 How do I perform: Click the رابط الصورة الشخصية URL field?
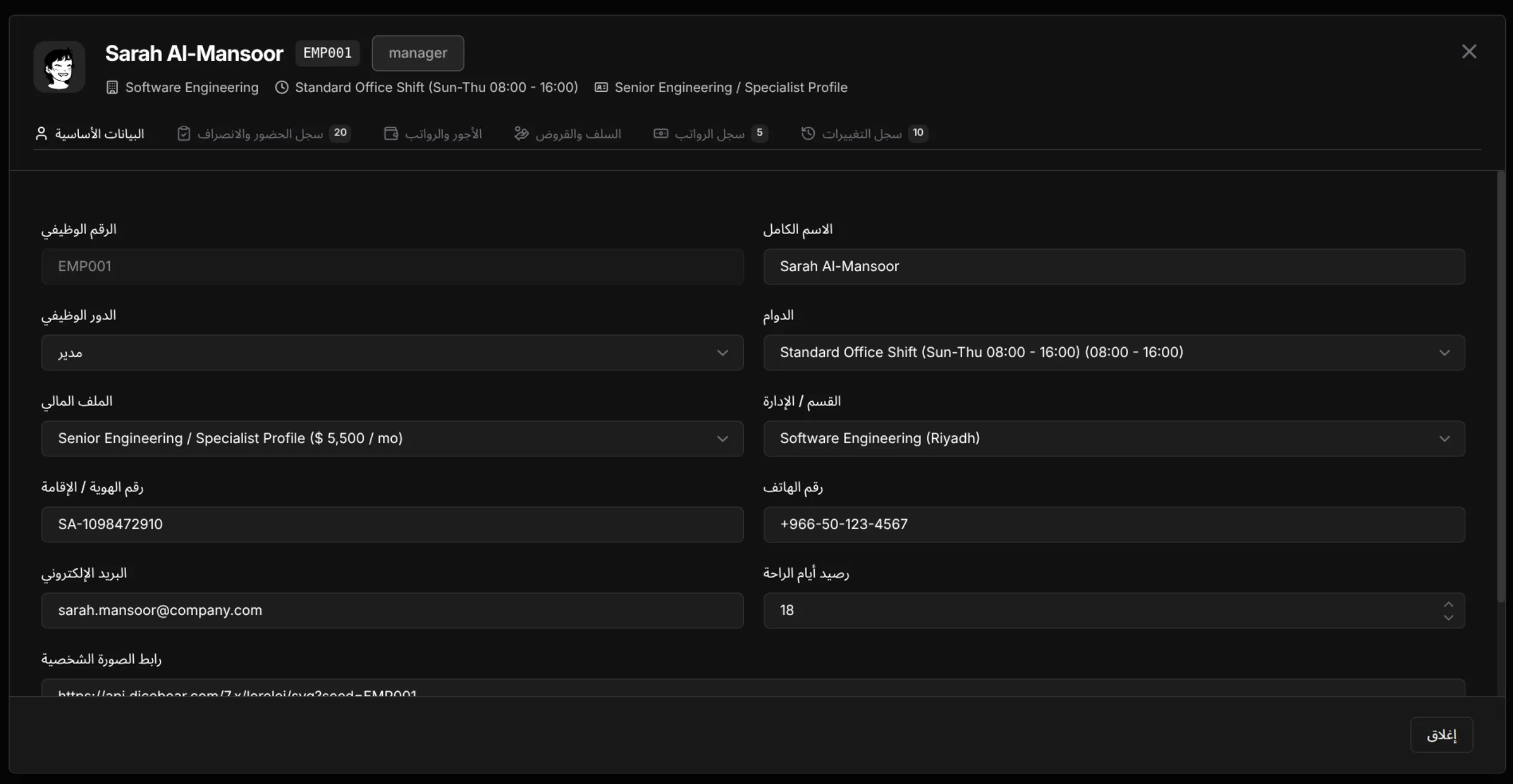[x=753, y=688]
